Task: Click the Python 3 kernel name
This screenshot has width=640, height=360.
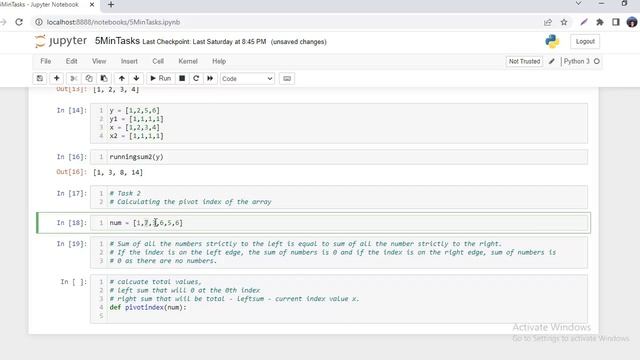Action: click(x=577, y=61)
